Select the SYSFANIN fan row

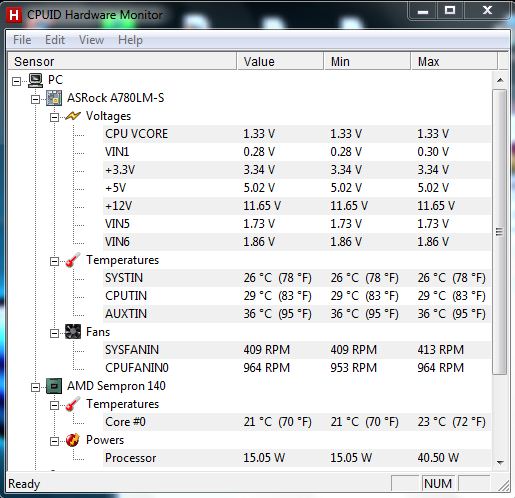pos(297,350)
